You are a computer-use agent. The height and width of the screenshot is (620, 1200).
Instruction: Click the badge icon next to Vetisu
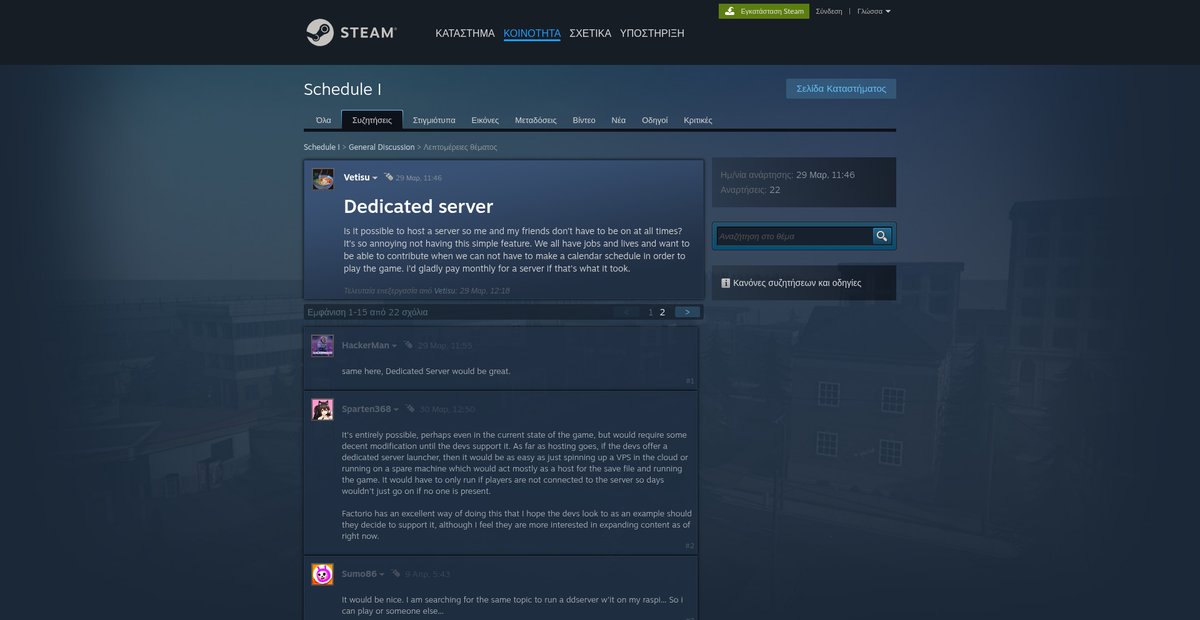(388, 177)
